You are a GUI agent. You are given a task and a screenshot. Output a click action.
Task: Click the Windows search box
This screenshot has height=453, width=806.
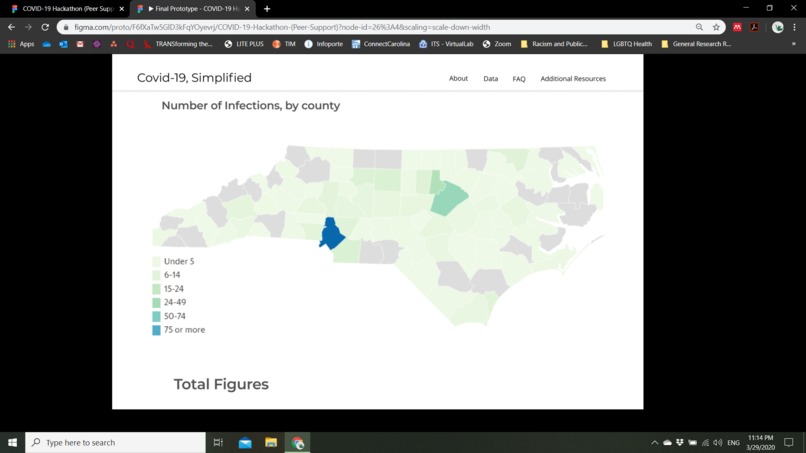(x=115, y=442)
